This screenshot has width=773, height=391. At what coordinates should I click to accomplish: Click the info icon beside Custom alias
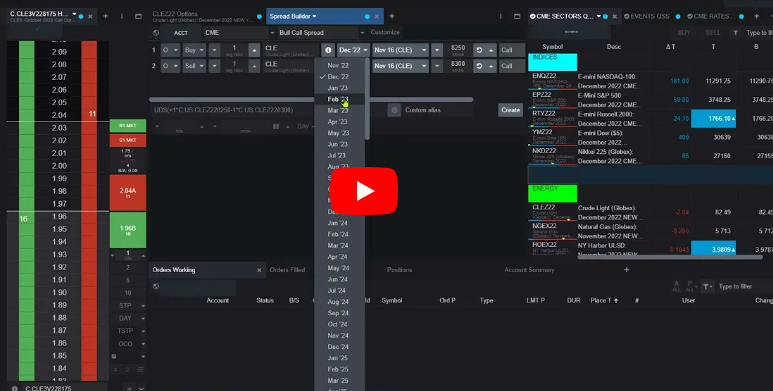click(x=394, y=110)
